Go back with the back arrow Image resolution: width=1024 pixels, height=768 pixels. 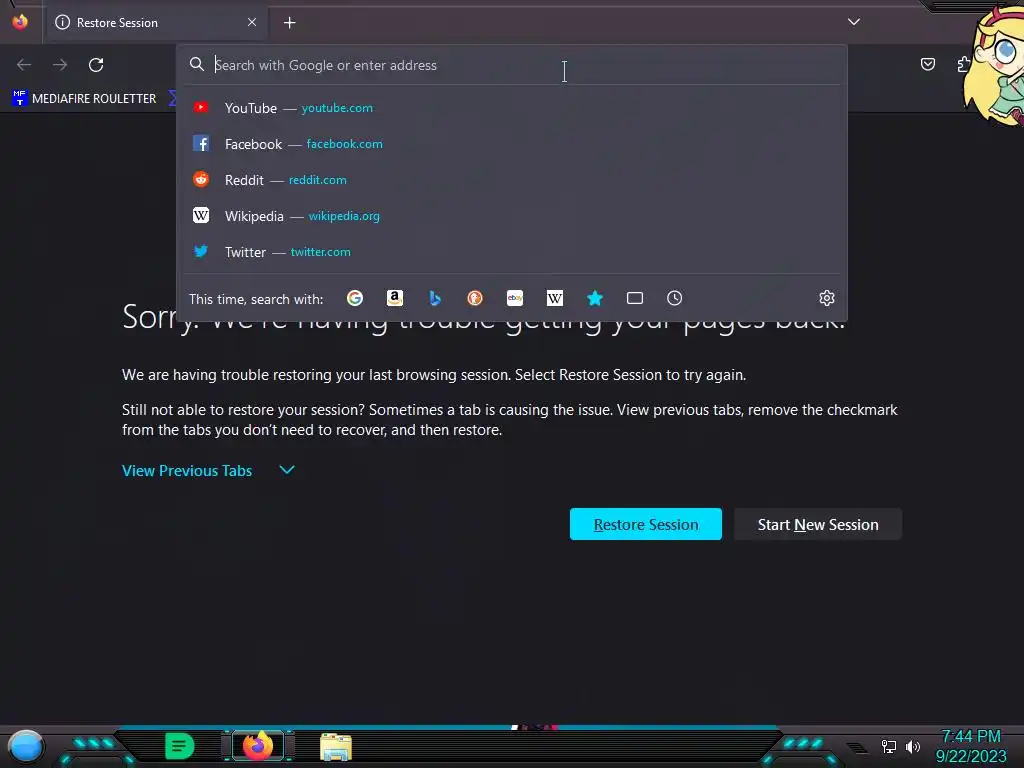click(24, 65)
